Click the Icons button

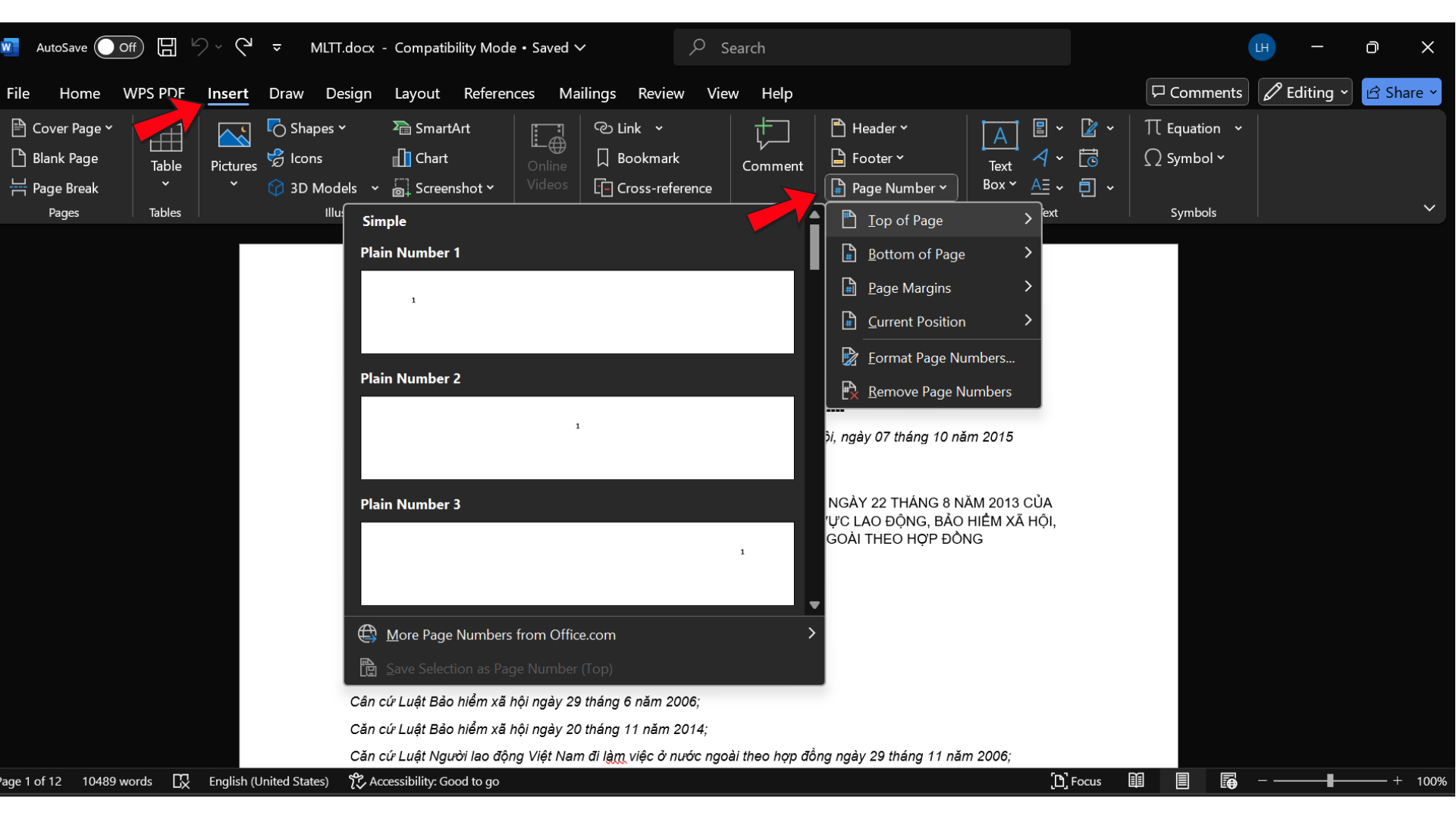(x=296, y=158)
